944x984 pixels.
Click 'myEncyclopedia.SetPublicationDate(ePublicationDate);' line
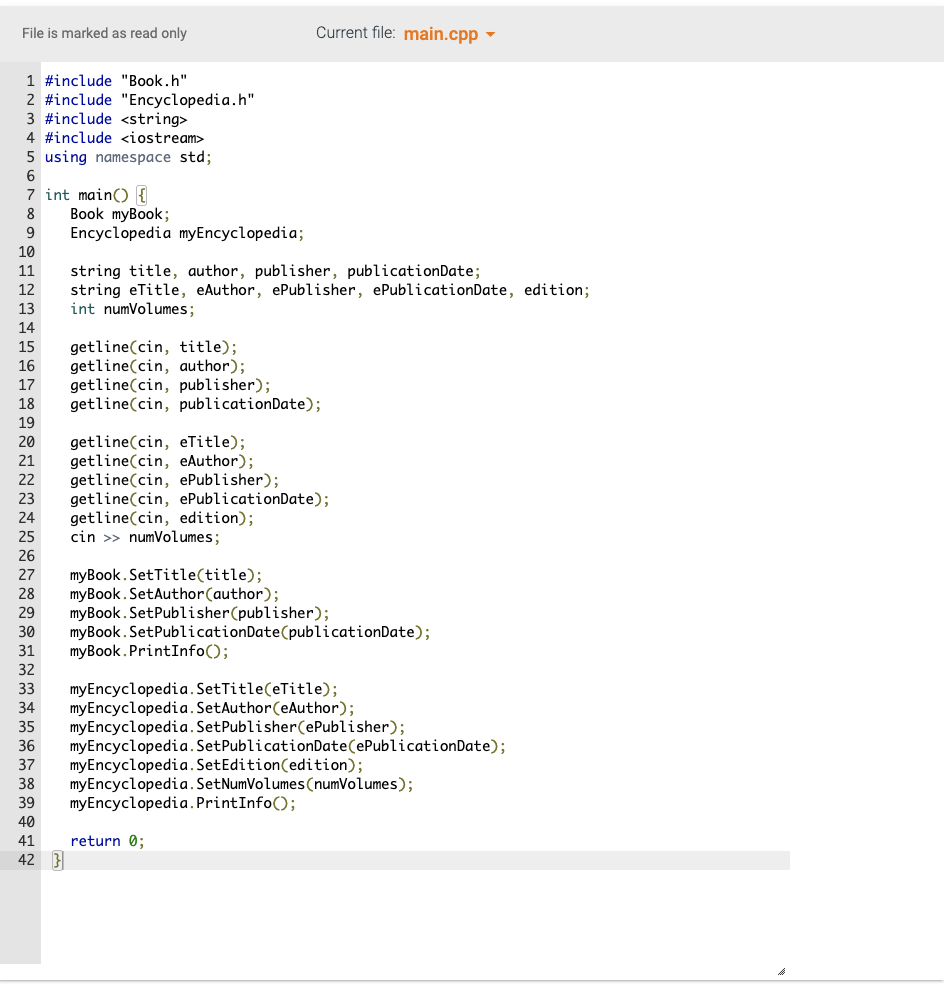[x=288, y=746]
